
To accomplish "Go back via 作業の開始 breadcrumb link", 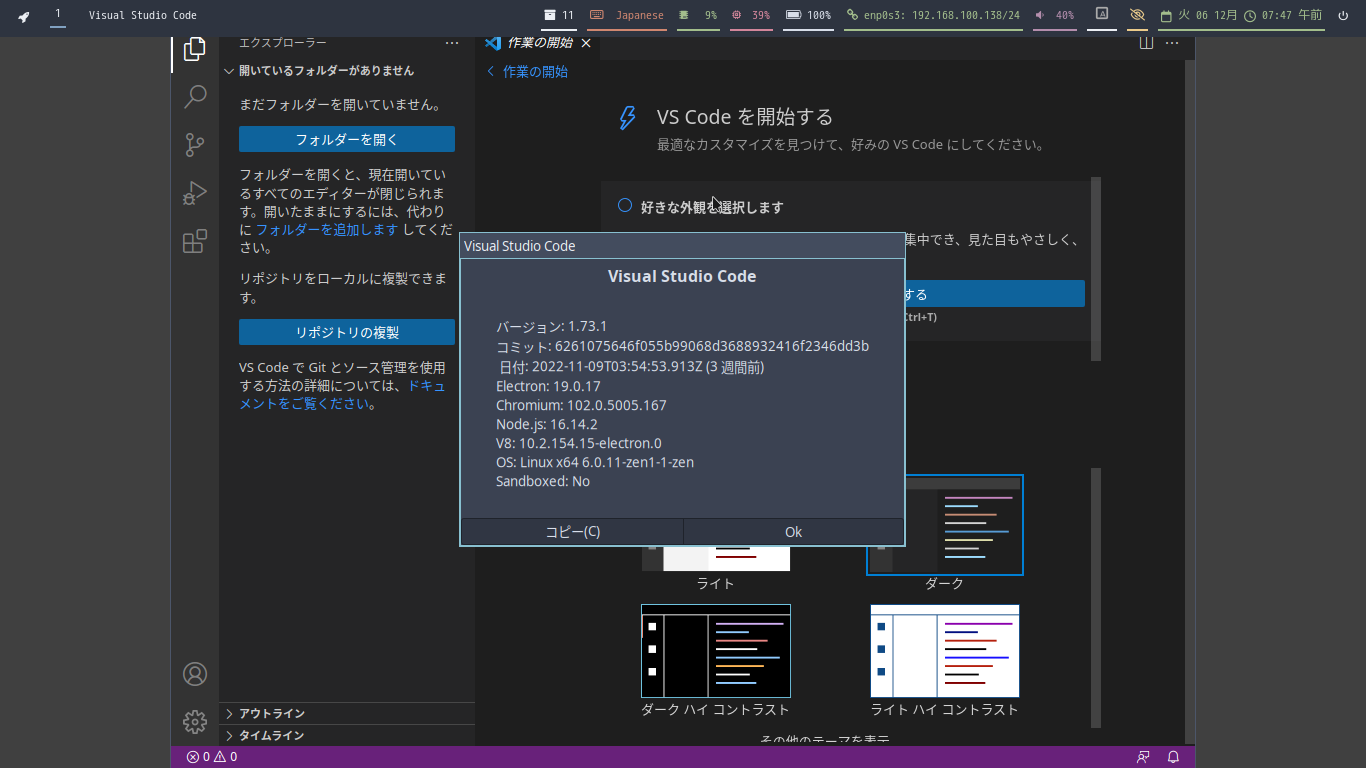I will pyautogui.click(x=527, y=71).
